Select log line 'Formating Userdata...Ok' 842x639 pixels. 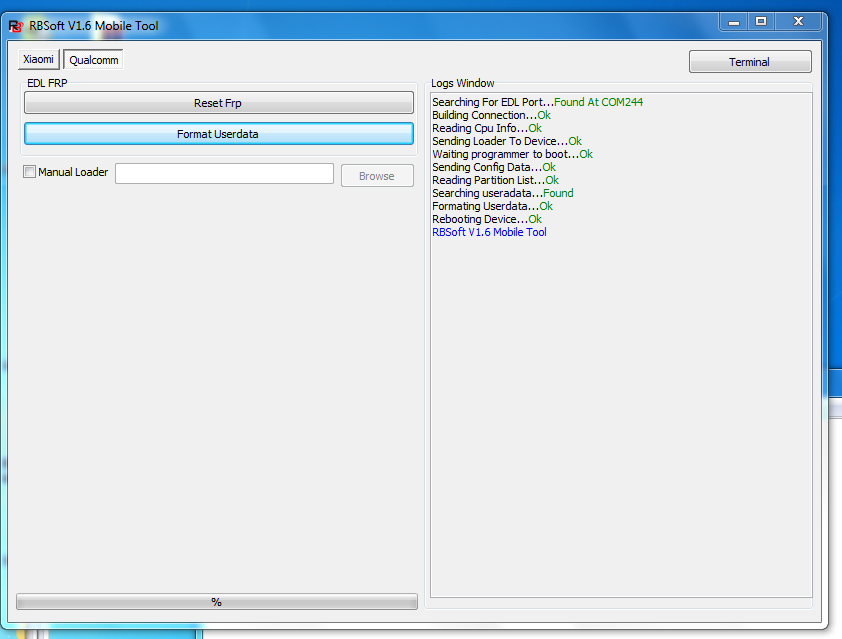coord(492,206)
